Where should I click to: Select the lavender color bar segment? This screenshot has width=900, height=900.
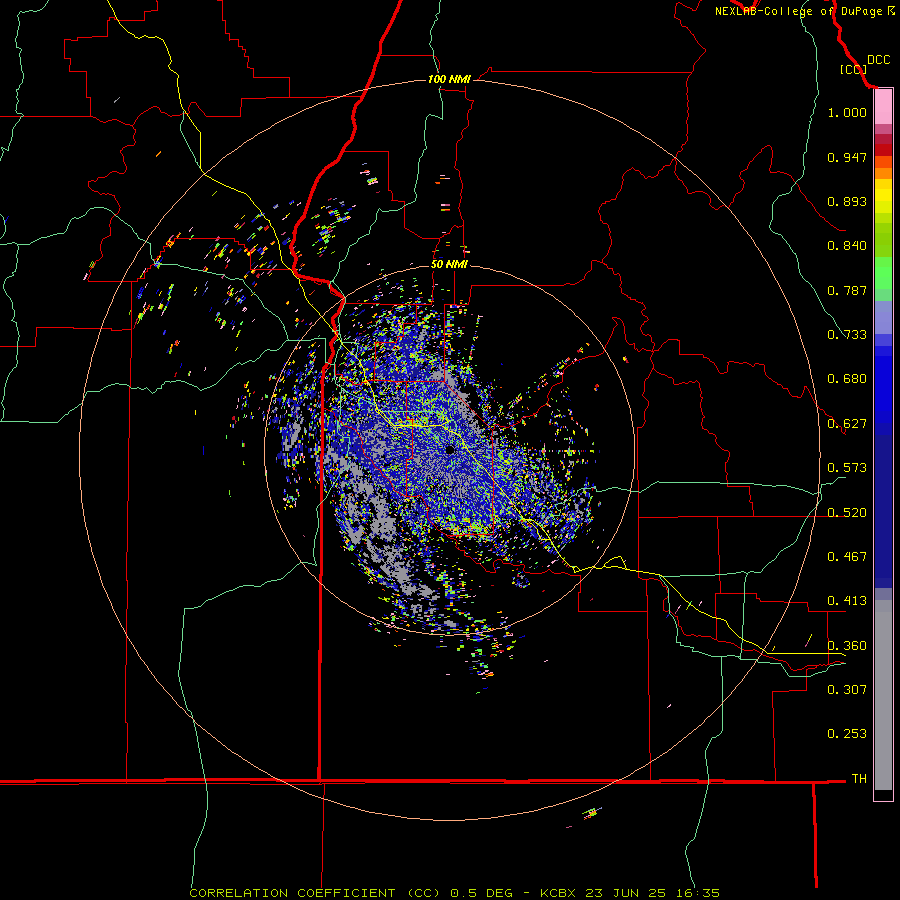pyautogui.click(x=883, y=317)
